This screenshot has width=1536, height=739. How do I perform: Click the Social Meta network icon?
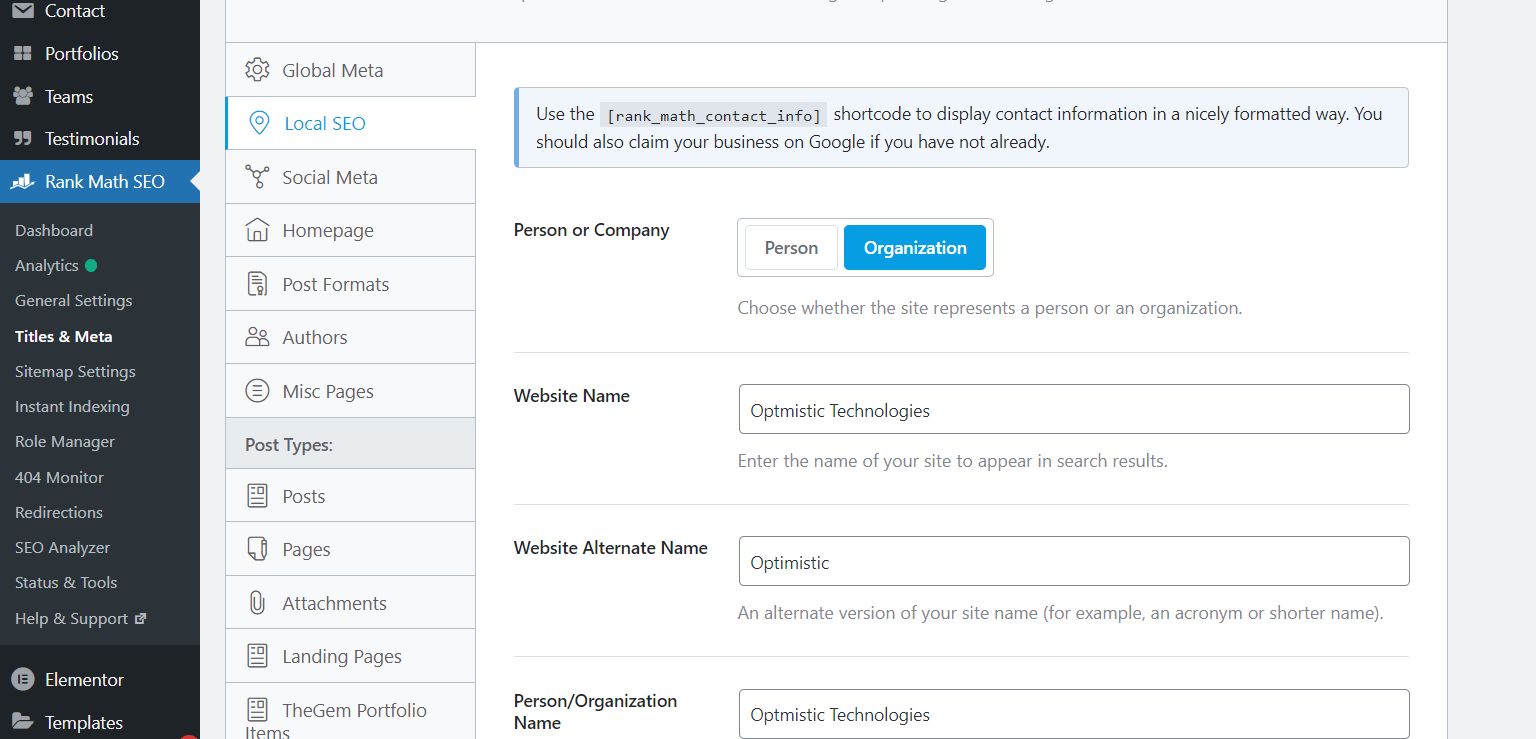(257, 177)
